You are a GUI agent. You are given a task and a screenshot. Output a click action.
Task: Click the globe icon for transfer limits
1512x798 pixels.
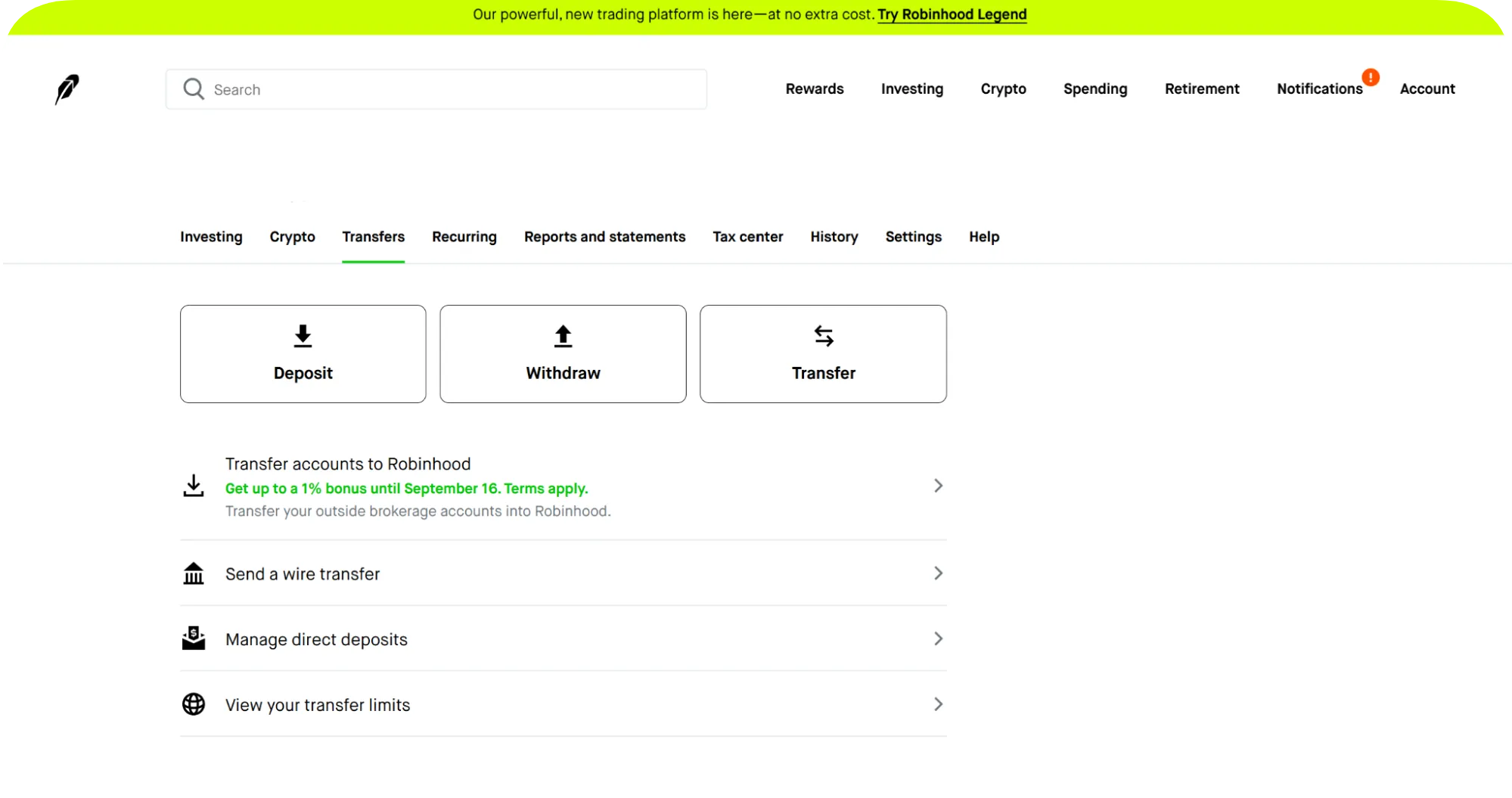(x=194, y=704)
